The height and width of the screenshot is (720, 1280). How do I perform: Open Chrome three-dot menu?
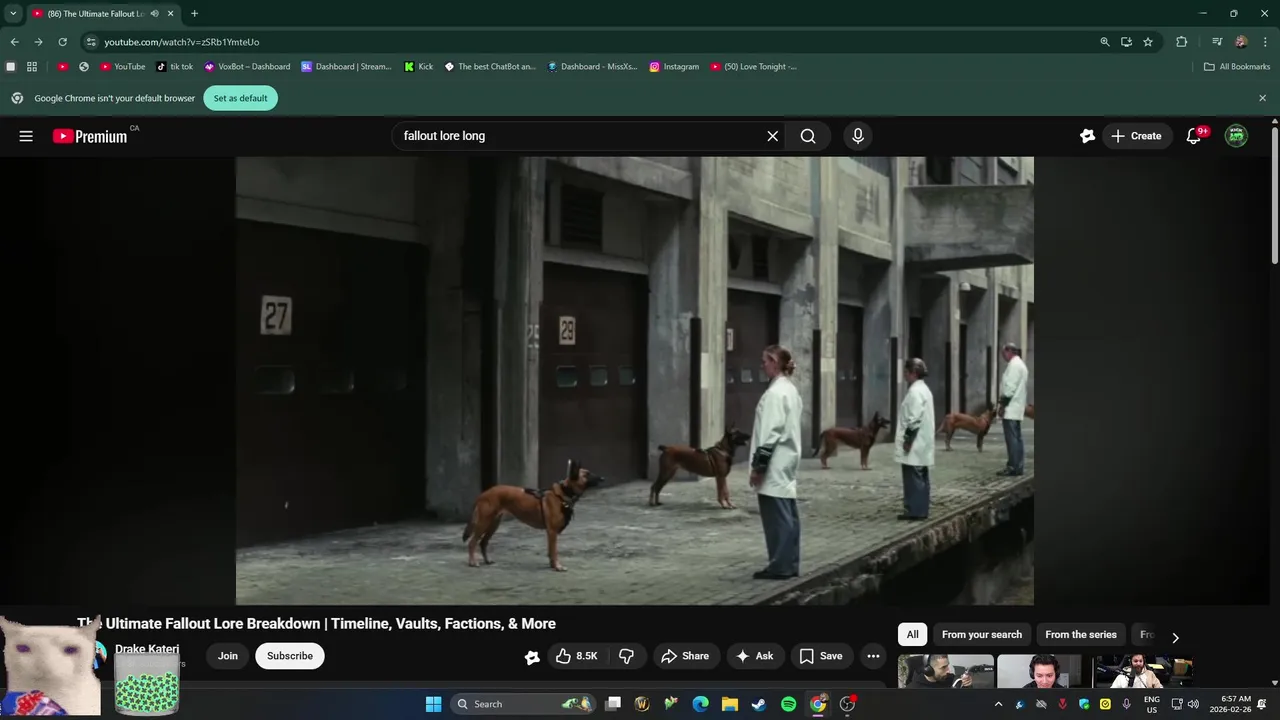[1266, 42]
